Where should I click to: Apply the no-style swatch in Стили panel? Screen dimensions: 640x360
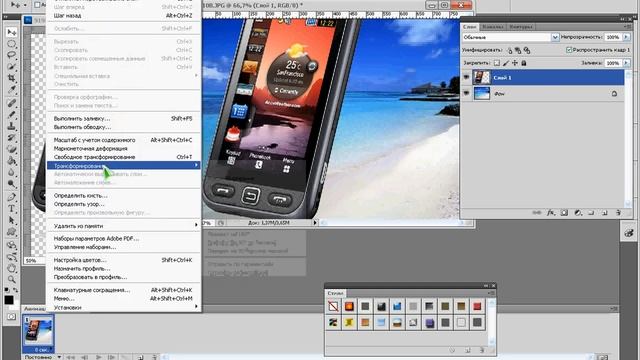(x=333, y=306)
